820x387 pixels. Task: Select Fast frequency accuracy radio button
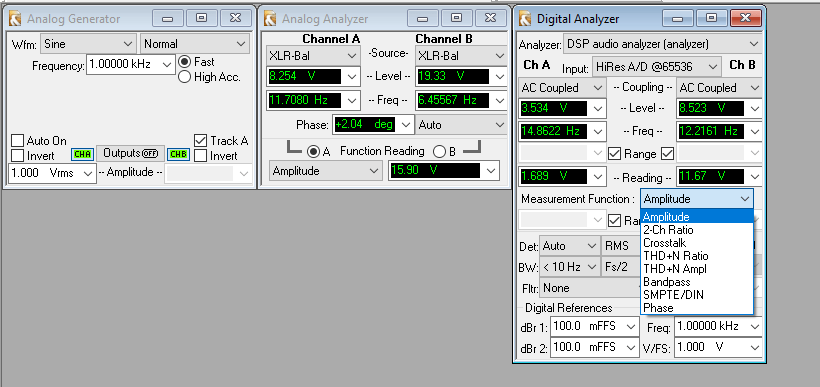coord(184,62)
